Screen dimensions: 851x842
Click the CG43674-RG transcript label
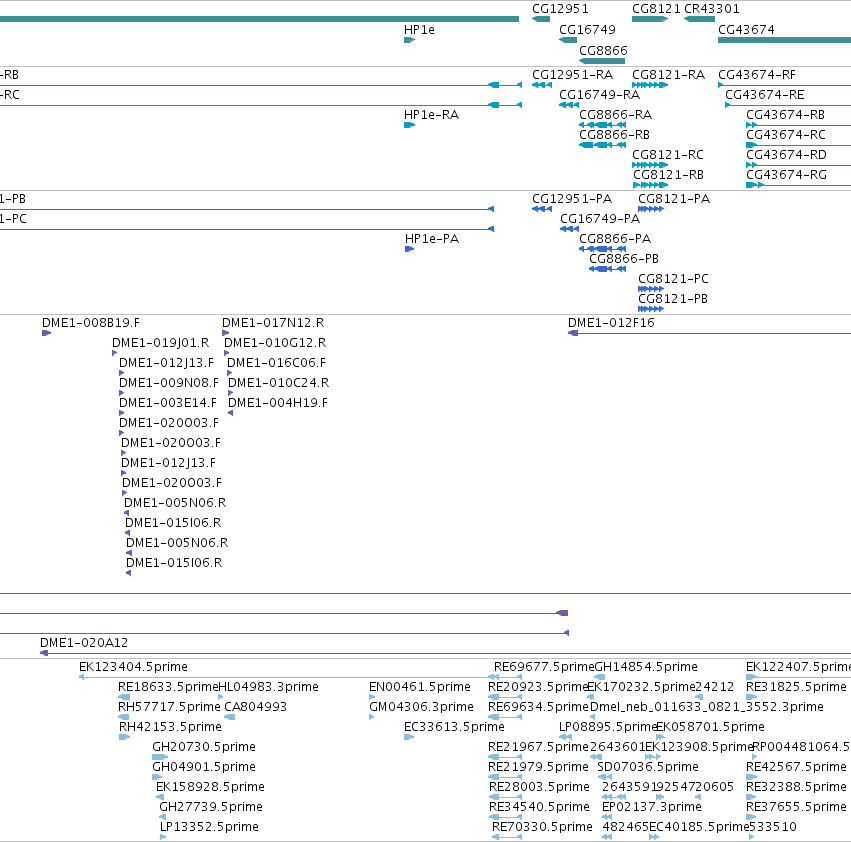coord(786,175)
